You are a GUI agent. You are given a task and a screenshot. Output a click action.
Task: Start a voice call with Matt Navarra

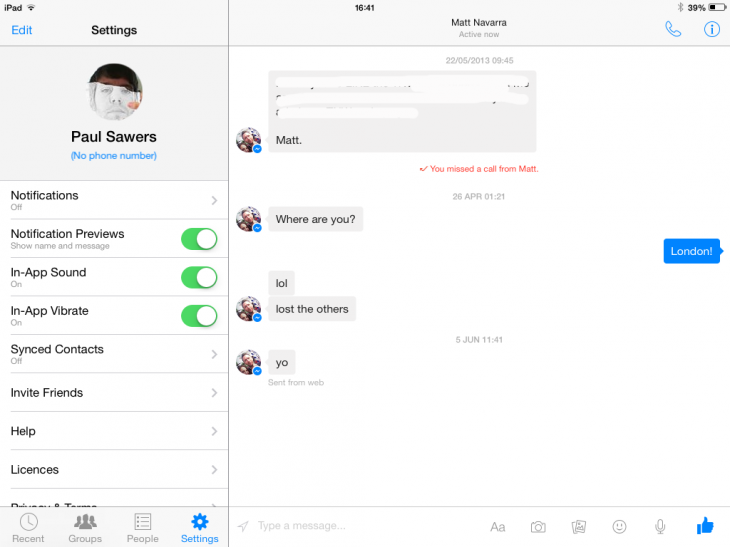[673, 29]
